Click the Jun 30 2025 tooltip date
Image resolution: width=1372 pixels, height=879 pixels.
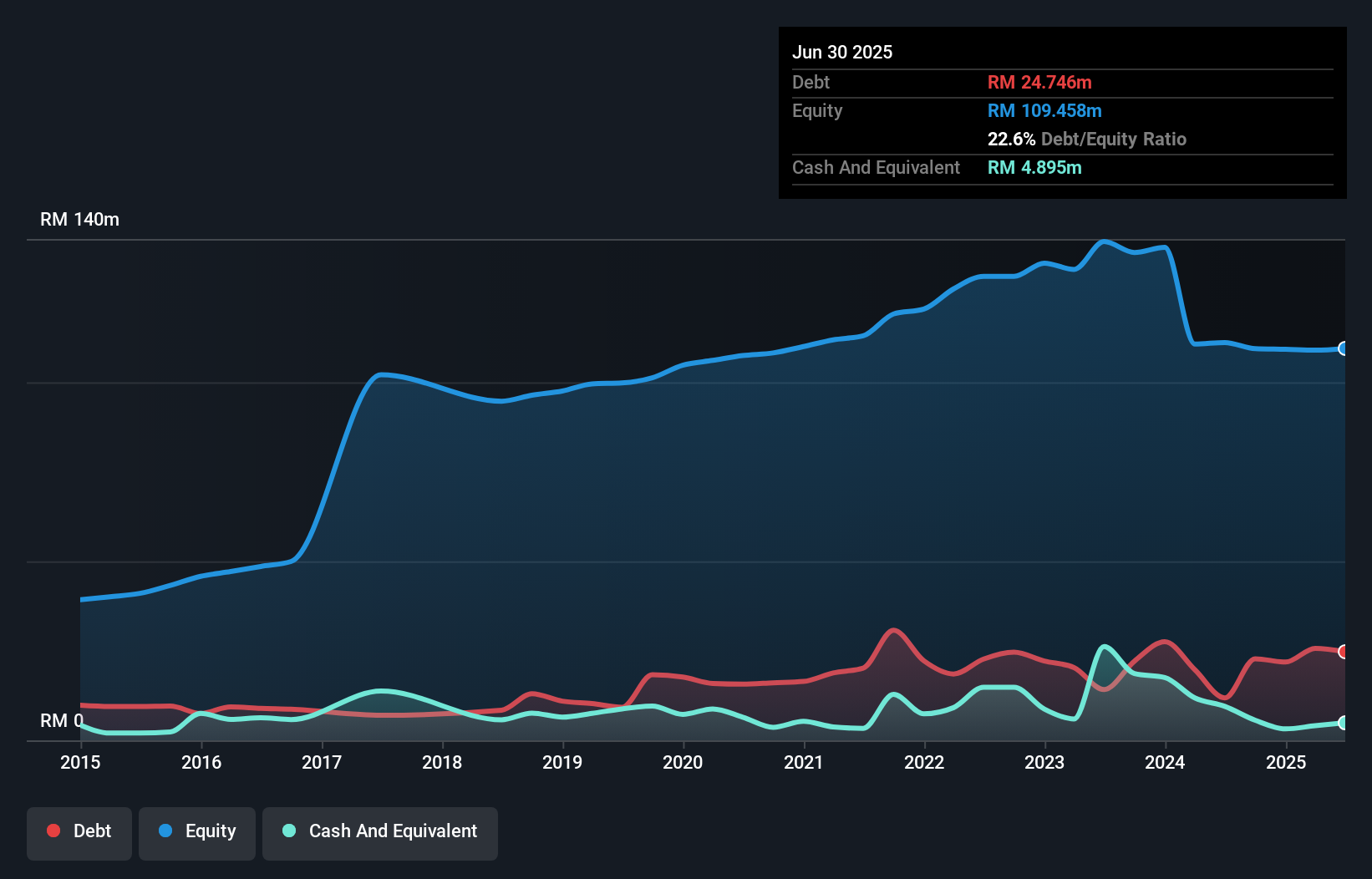[x=842, y=53]
